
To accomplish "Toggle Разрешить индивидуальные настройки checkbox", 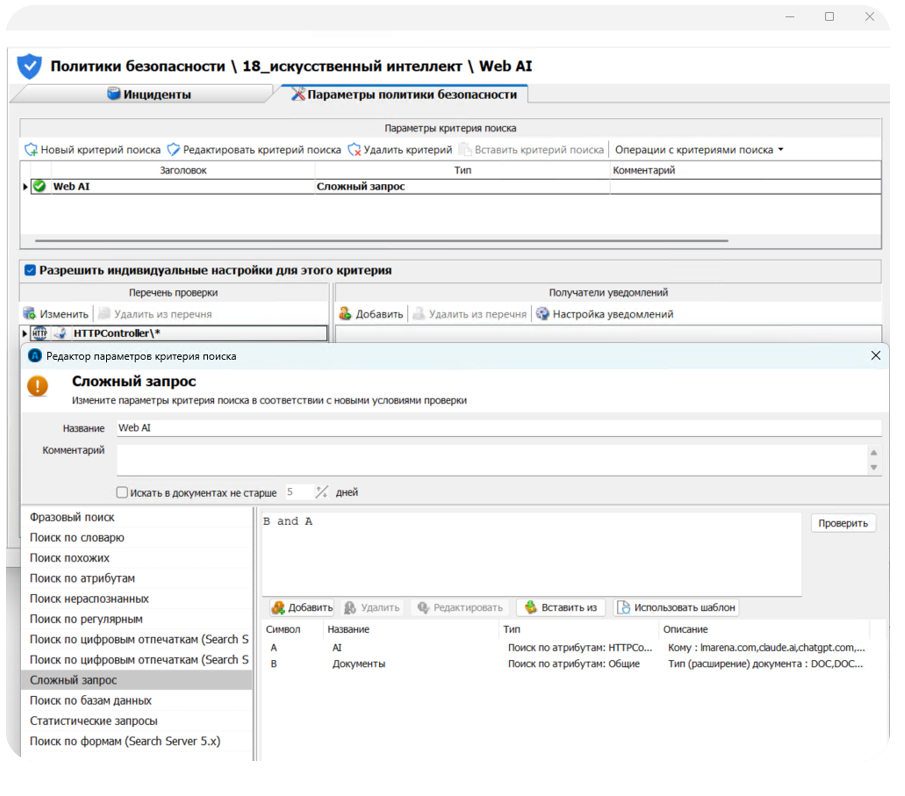I will (x=30, y=271).
